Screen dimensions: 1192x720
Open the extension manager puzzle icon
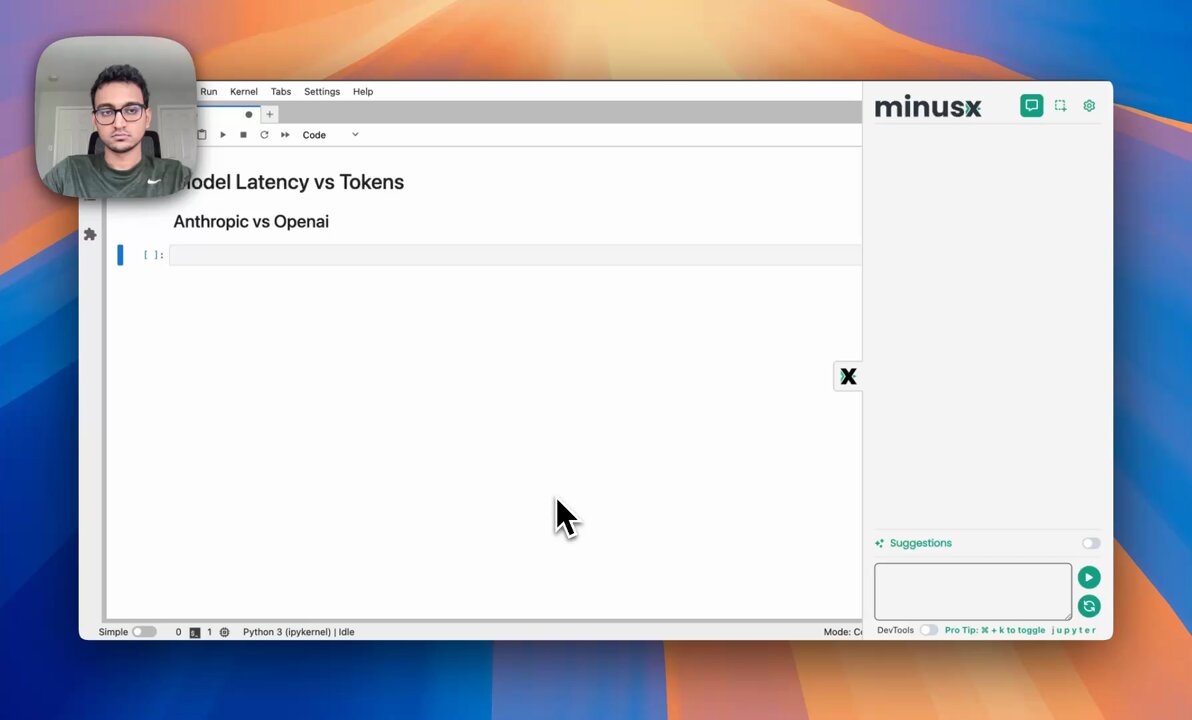pos(90,234)
